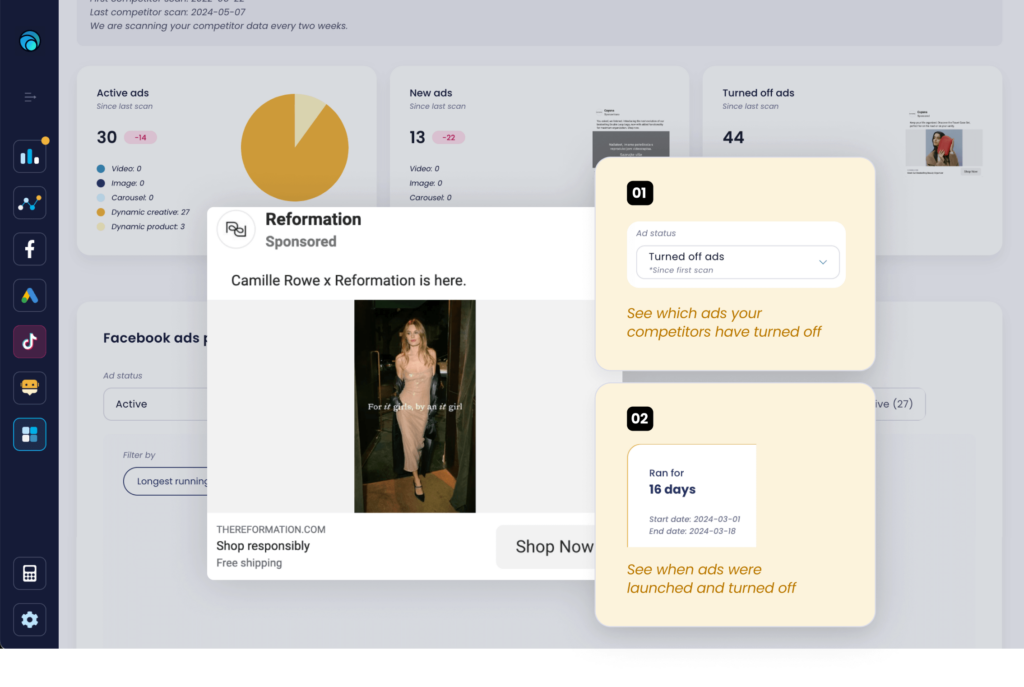
Task: Click the -22 change badge
Action: pyautogui.click(x=449, y=138)
